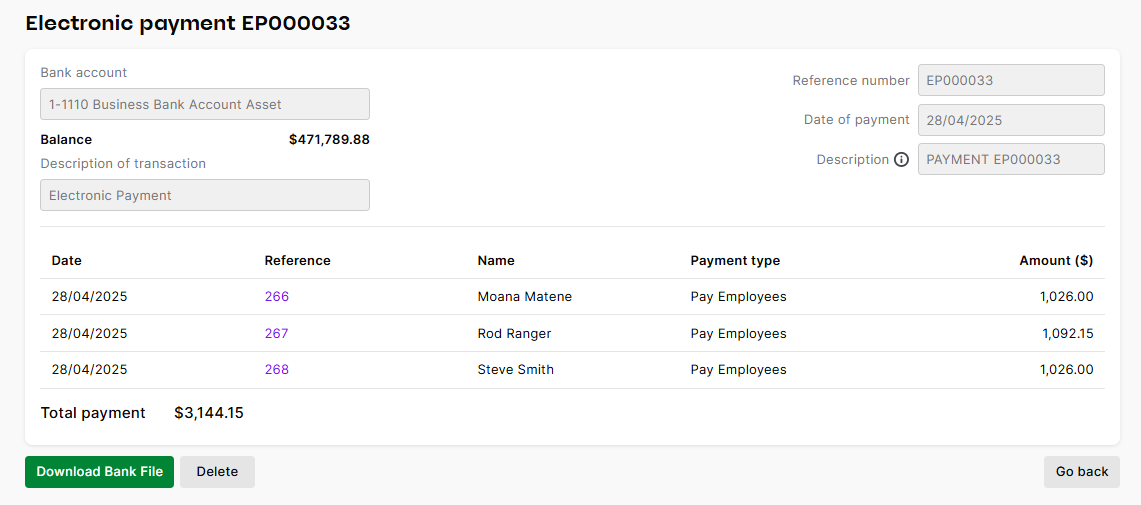Click the name Rod Ranger
The width and height of the screenshot is (1141, 505).
click(514, 333)
